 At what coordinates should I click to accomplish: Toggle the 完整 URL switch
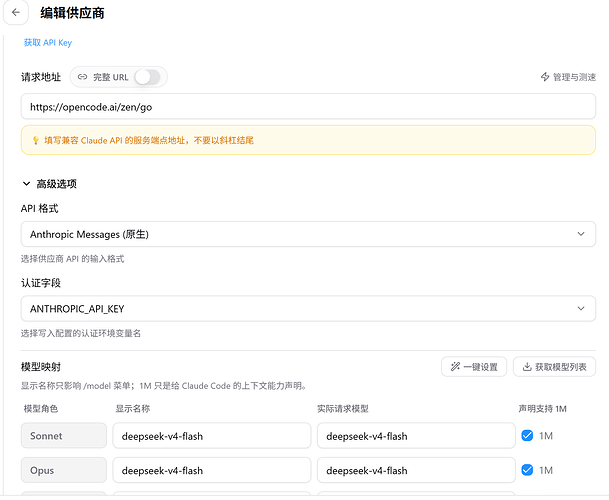click(147, 77)
